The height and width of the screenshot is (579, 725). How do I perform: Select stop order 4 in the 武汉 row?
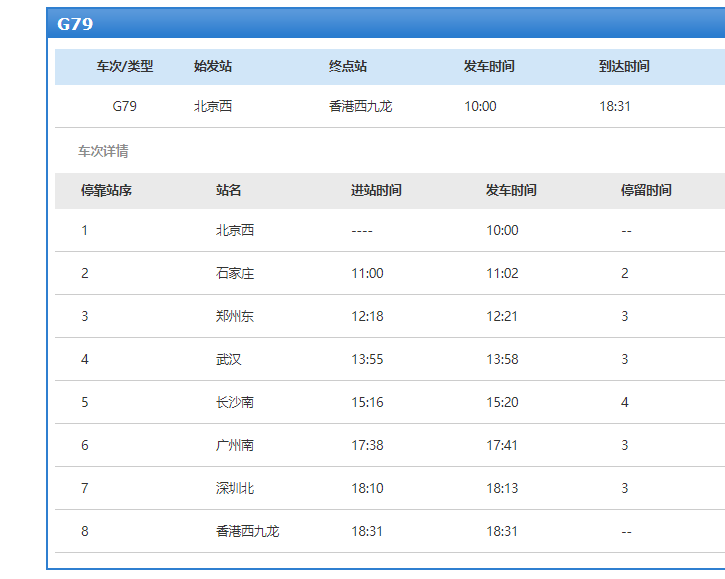click(x=85, y=359)
